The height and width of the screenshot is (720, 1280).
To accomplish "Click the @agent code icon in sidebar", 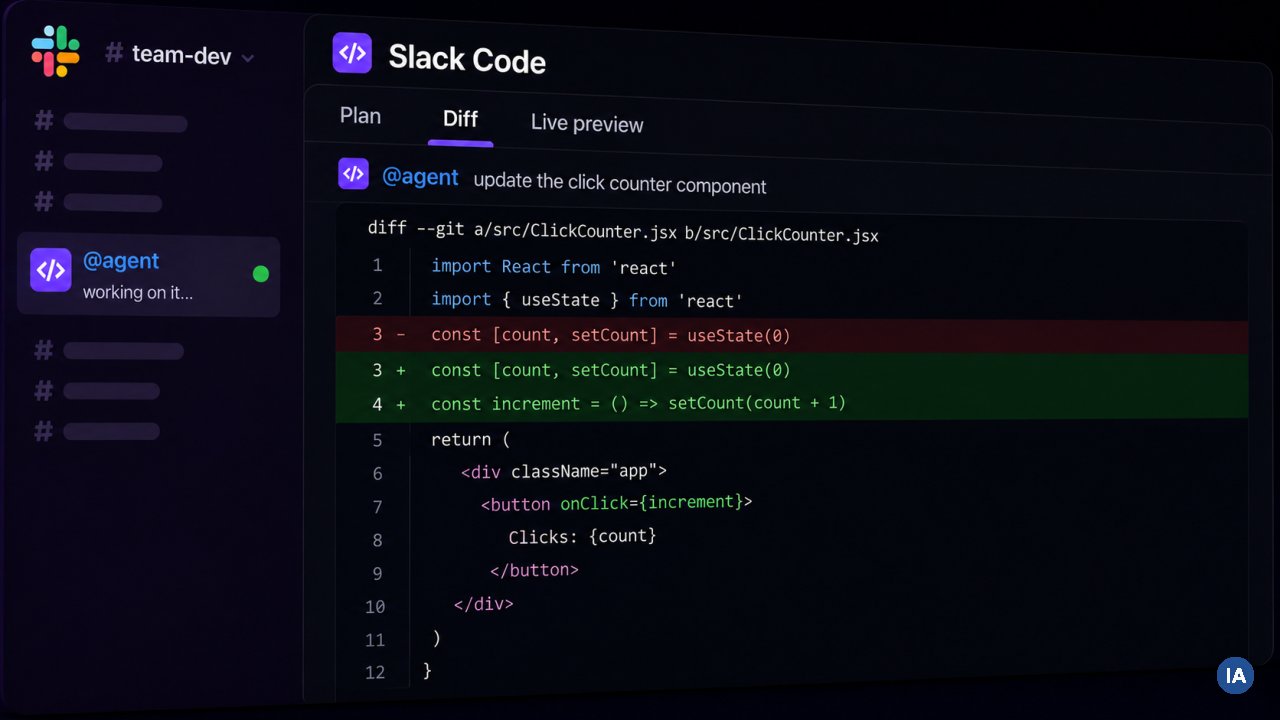I will click(51, 270).
